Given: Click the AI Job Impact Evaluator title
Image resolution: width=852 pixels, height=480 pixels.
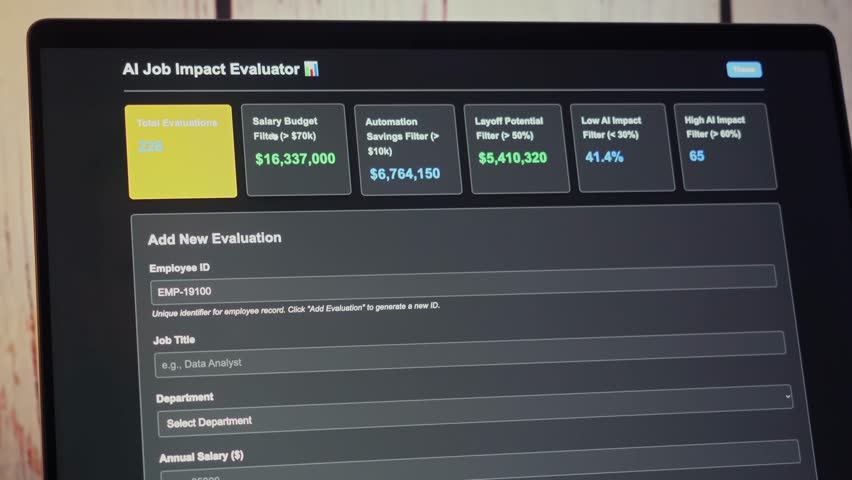Looking at the screenshot, I should pyautogui.click(x=211, y=69).
